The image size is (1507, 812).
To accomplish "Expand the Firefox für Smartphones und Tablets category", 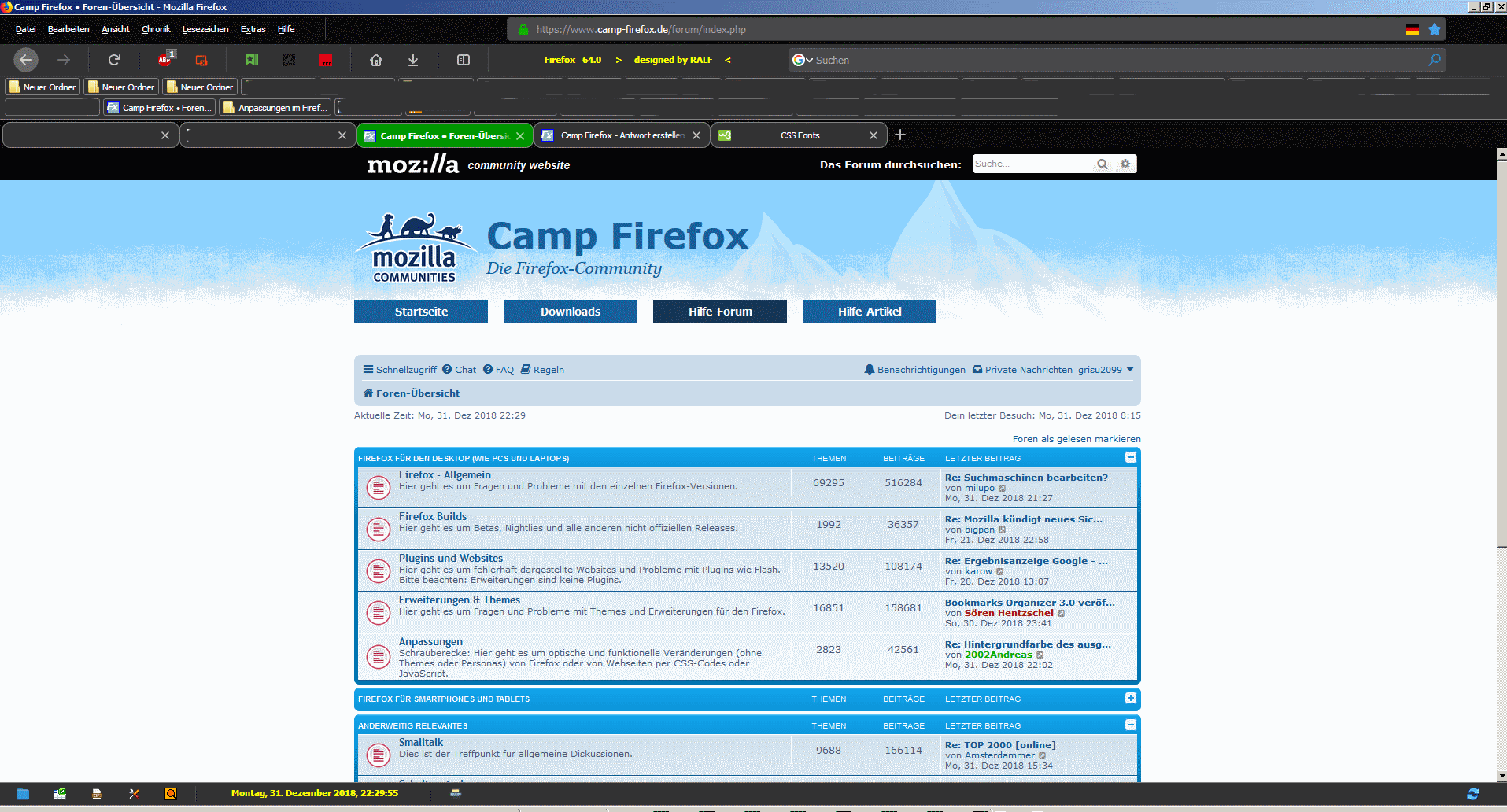I will click(1131, 698).
